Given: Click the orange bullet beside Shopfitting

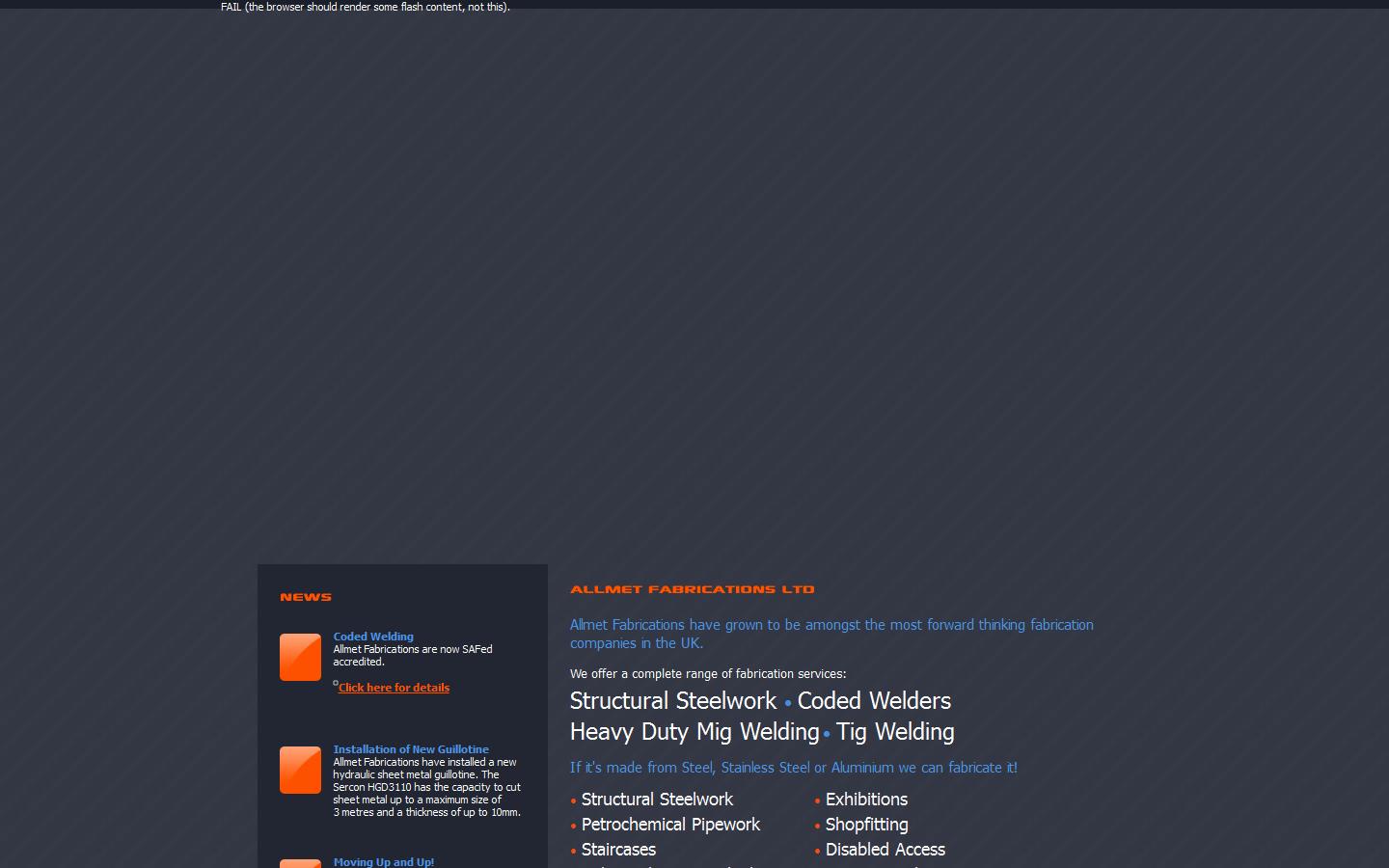Looking at the screenshot, I should click(816, 826).
